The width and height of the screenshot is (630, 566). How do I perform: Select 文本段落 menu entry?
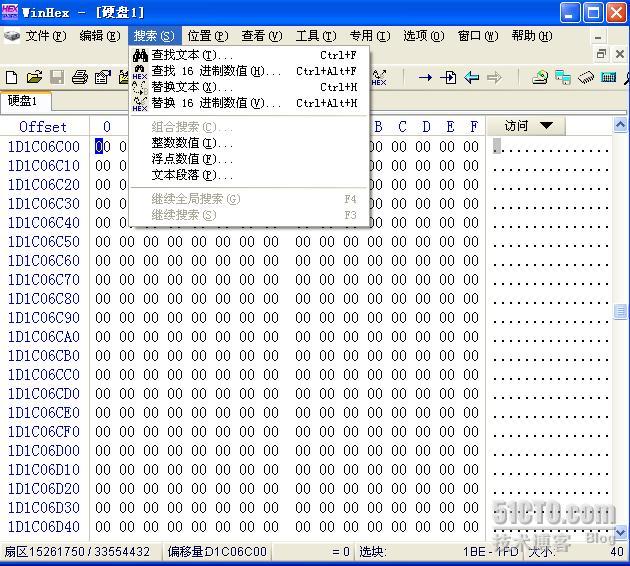pyautogui.click(x=188, y=175)
